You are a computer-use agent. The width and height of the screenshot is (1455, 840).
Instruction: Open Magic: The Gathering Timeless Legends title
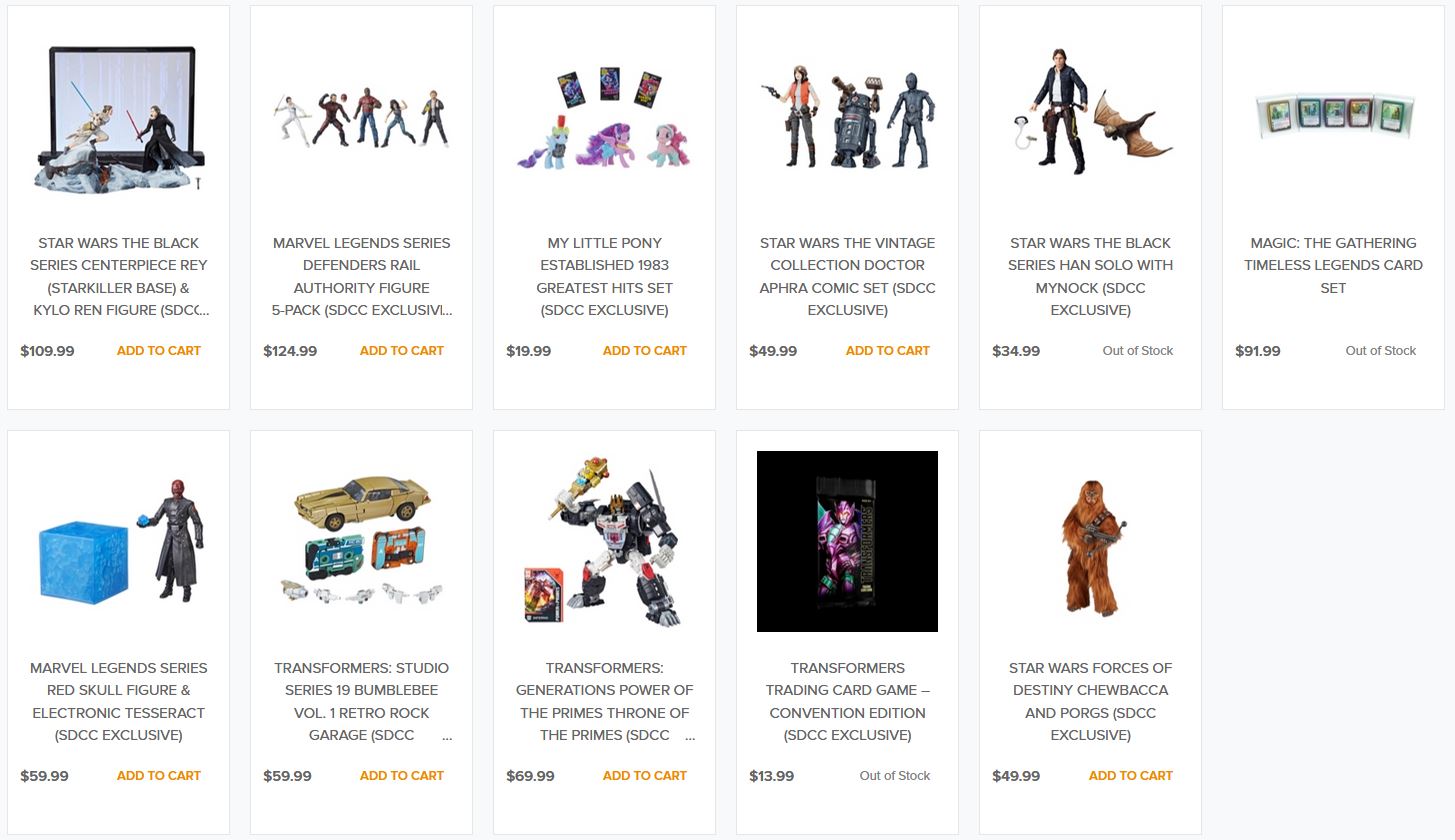click(1333, 265)
